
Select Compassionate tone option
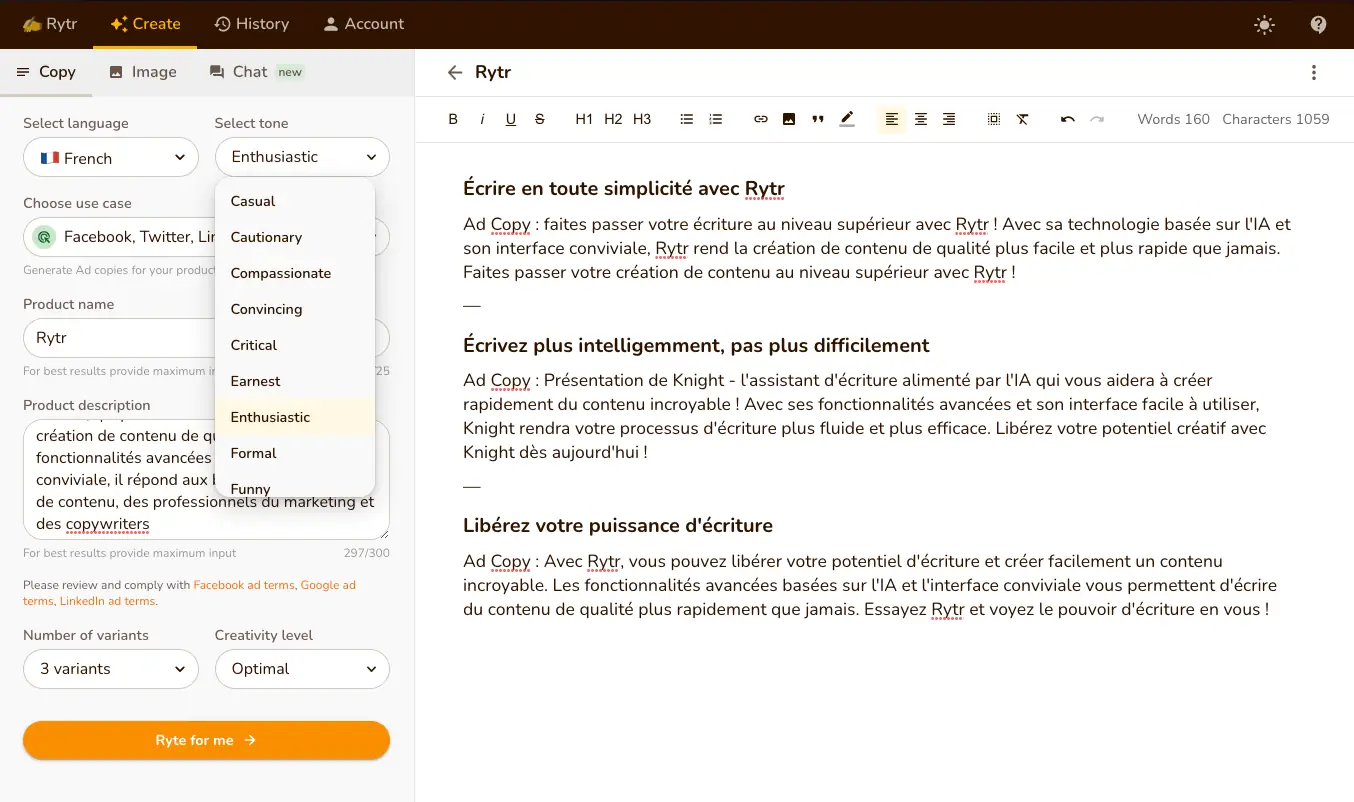click(x=295, y=273)
